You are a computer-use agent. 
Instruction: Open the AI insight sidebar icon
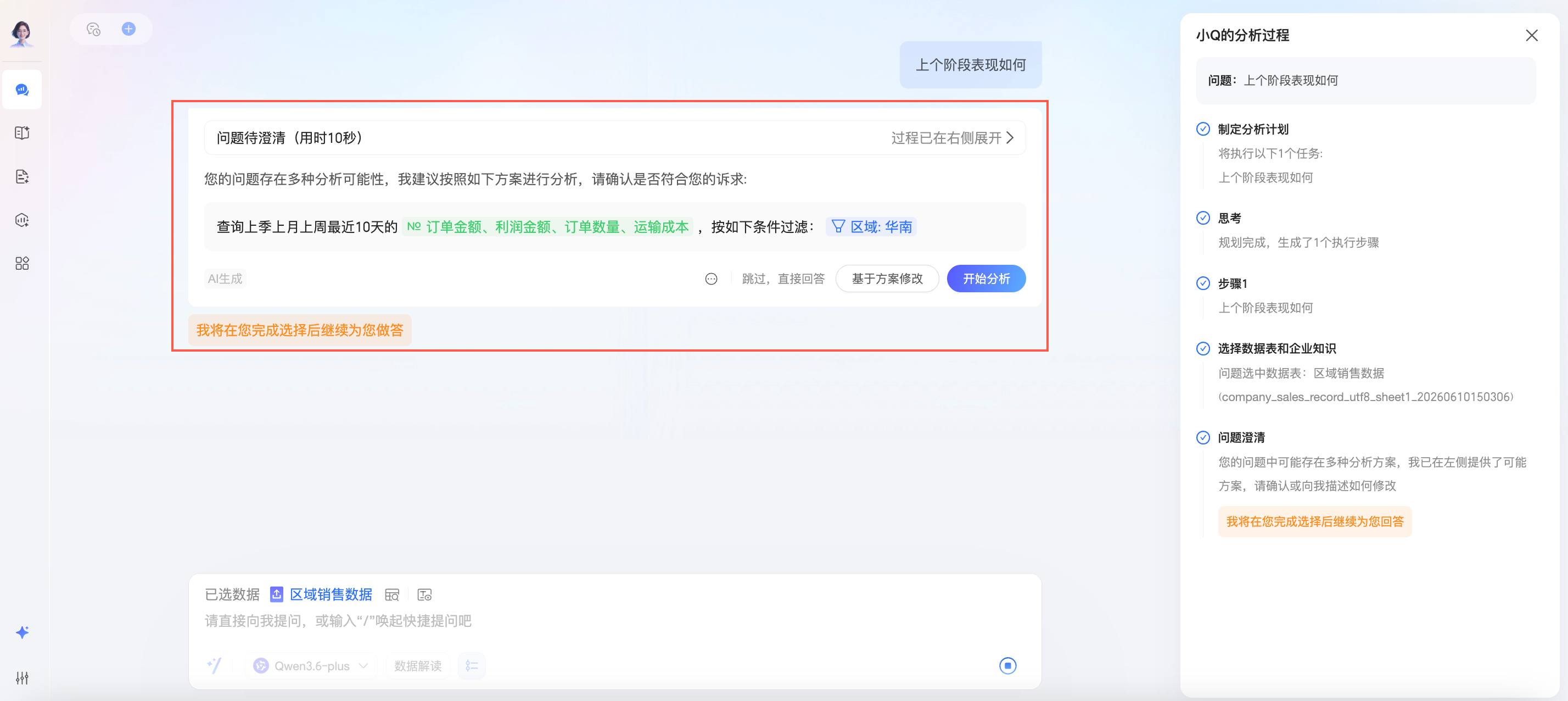pos(22,220)
